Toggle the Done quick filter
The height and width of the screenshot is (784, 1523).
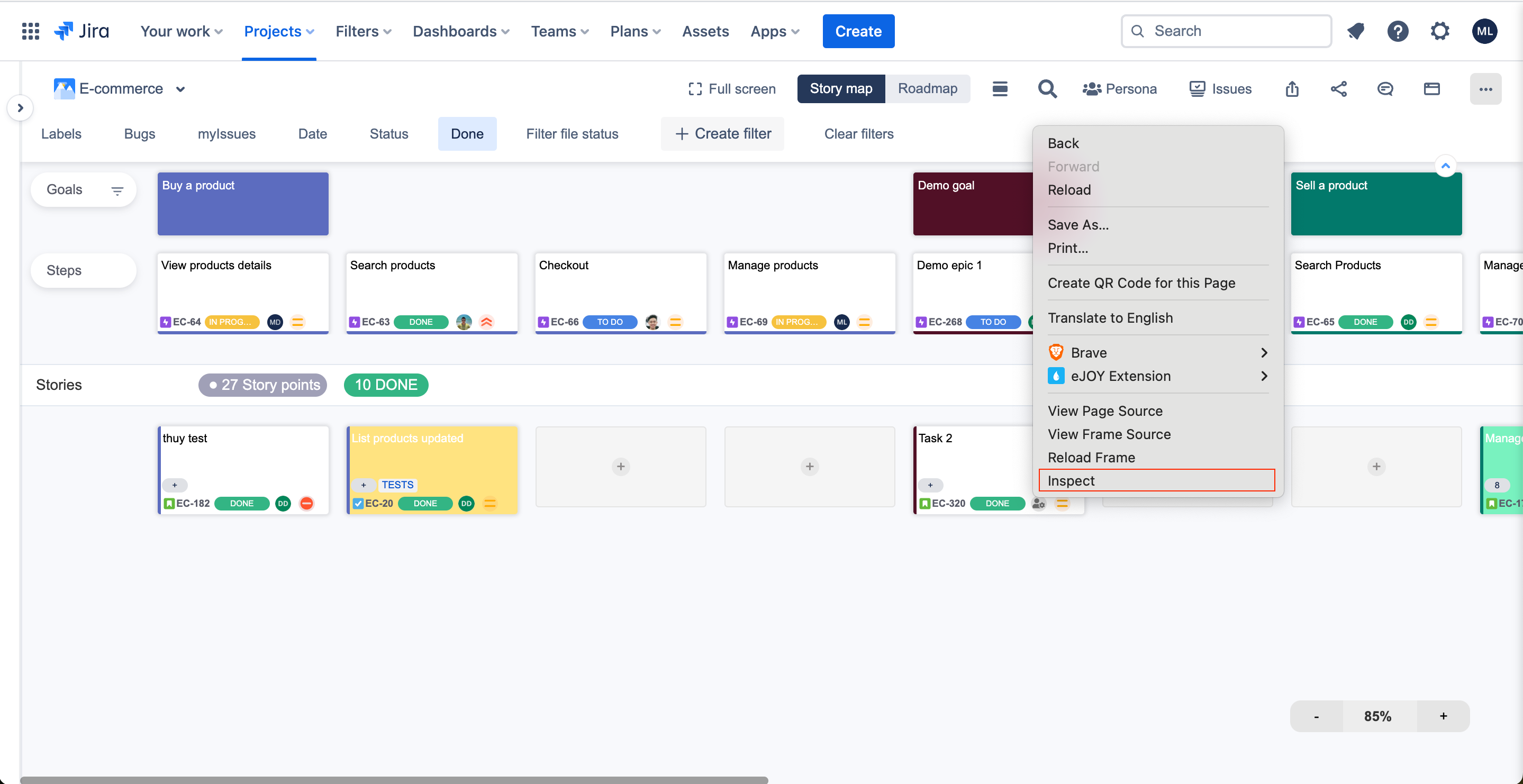point(466,134)
